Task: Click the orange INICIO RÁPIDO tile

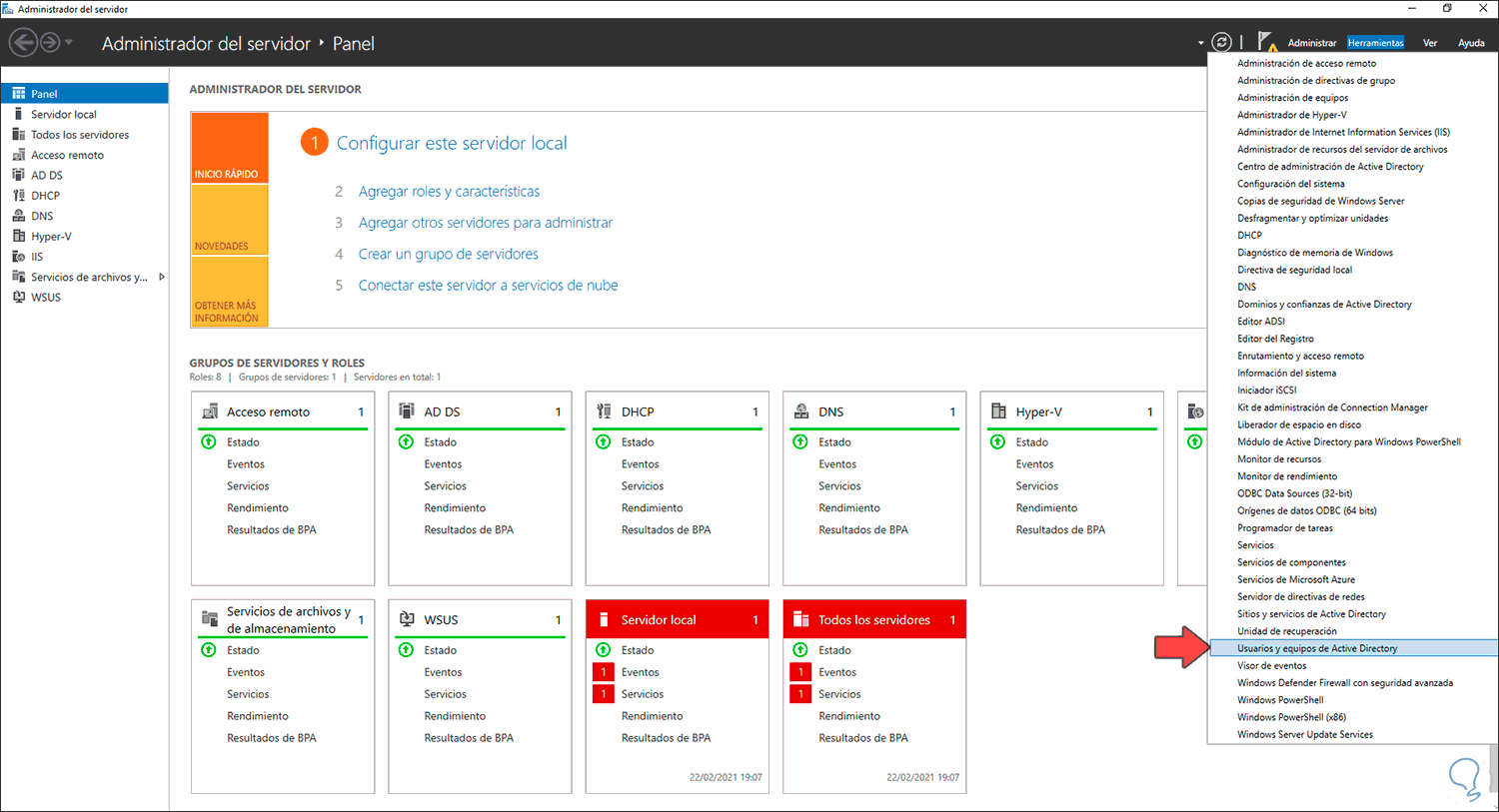Action: tap(230, 148)
